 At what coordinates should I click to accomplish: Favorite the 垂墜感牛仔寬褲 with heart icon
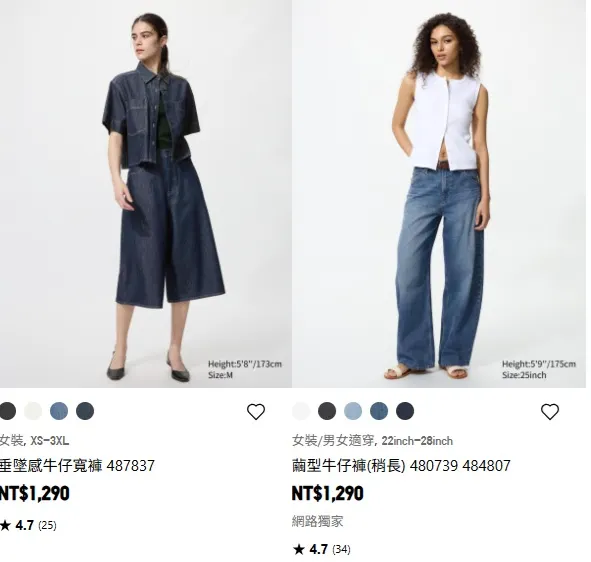[x=256, y=412]
